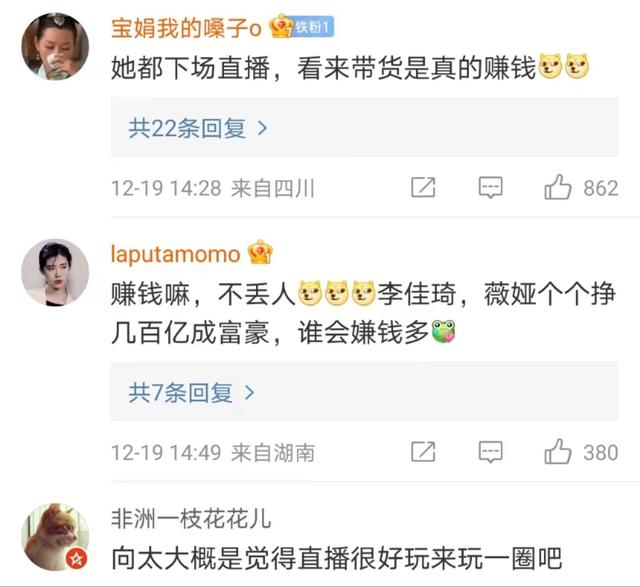Tap the chevron arrow after 共22条回复
Image resolution: width=640 pixels, height=587 pixels.
point(263,129)
